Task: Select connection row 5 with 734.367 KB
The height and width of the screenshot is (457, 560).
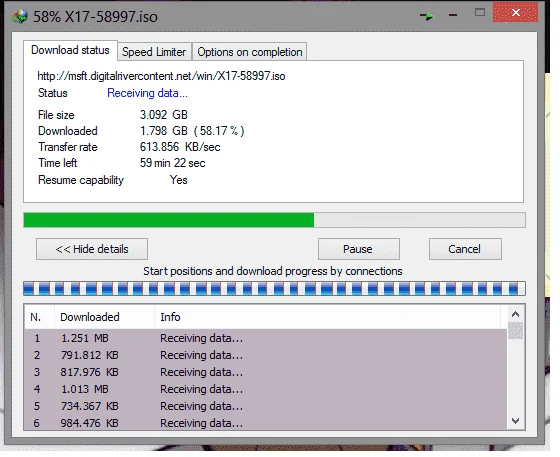Action: point(266,406)
